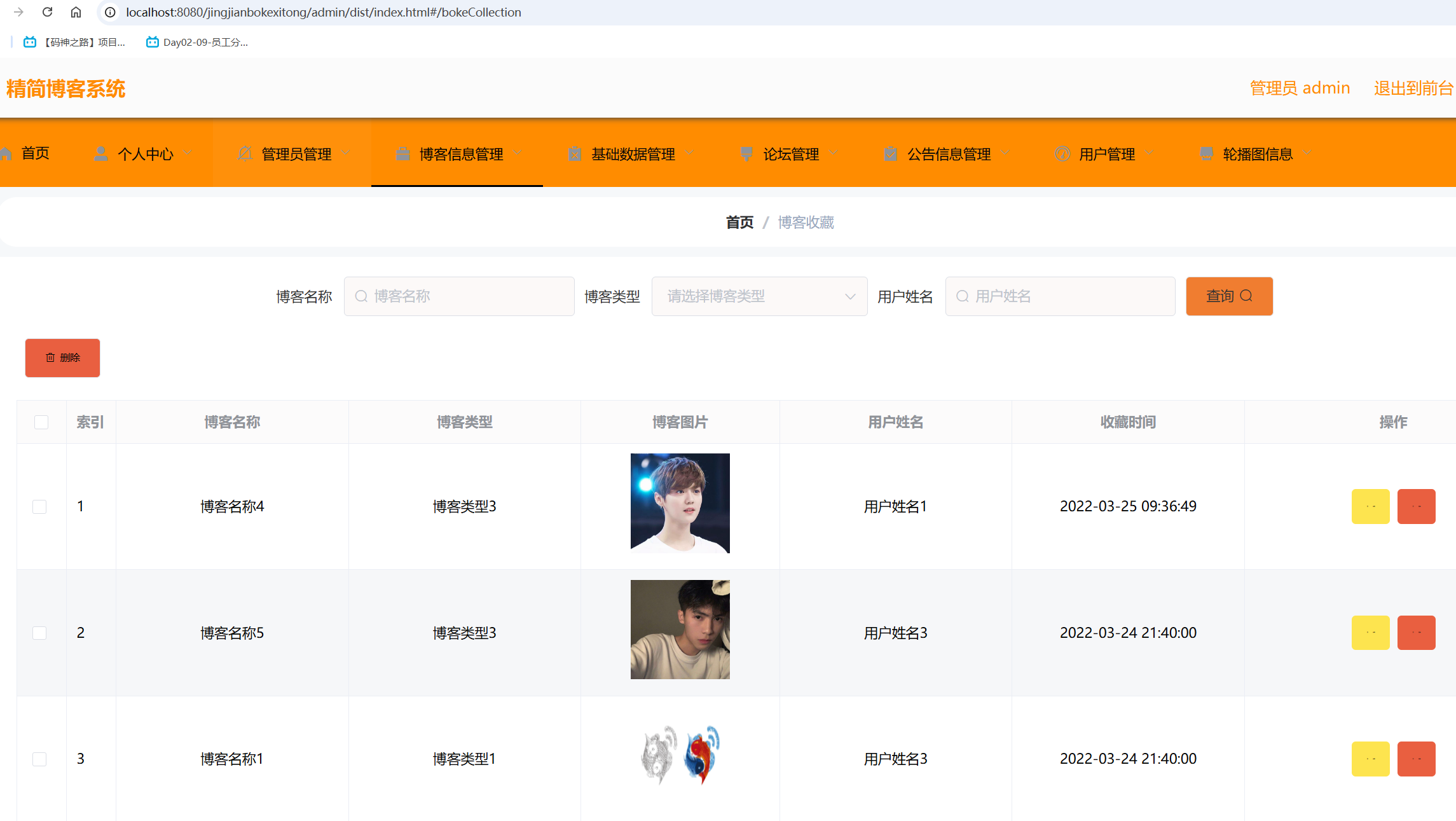Click the 2022-03-25 09:36:49 cell
The width and height of the screenshot is (1456, 821).
[1128, 506]
